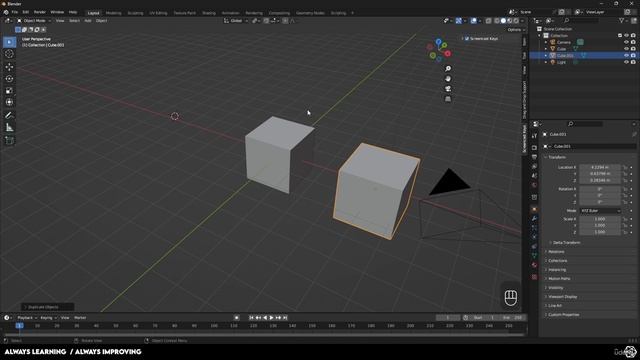
Task: Toggle the camera view icon
Action: click(448, 89)
